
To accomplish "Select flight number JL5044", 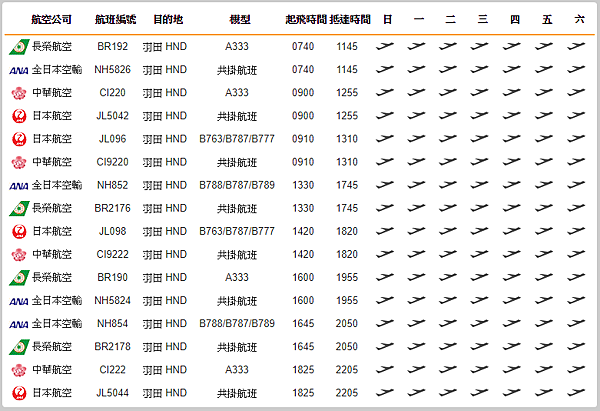I will coord(112,393).
